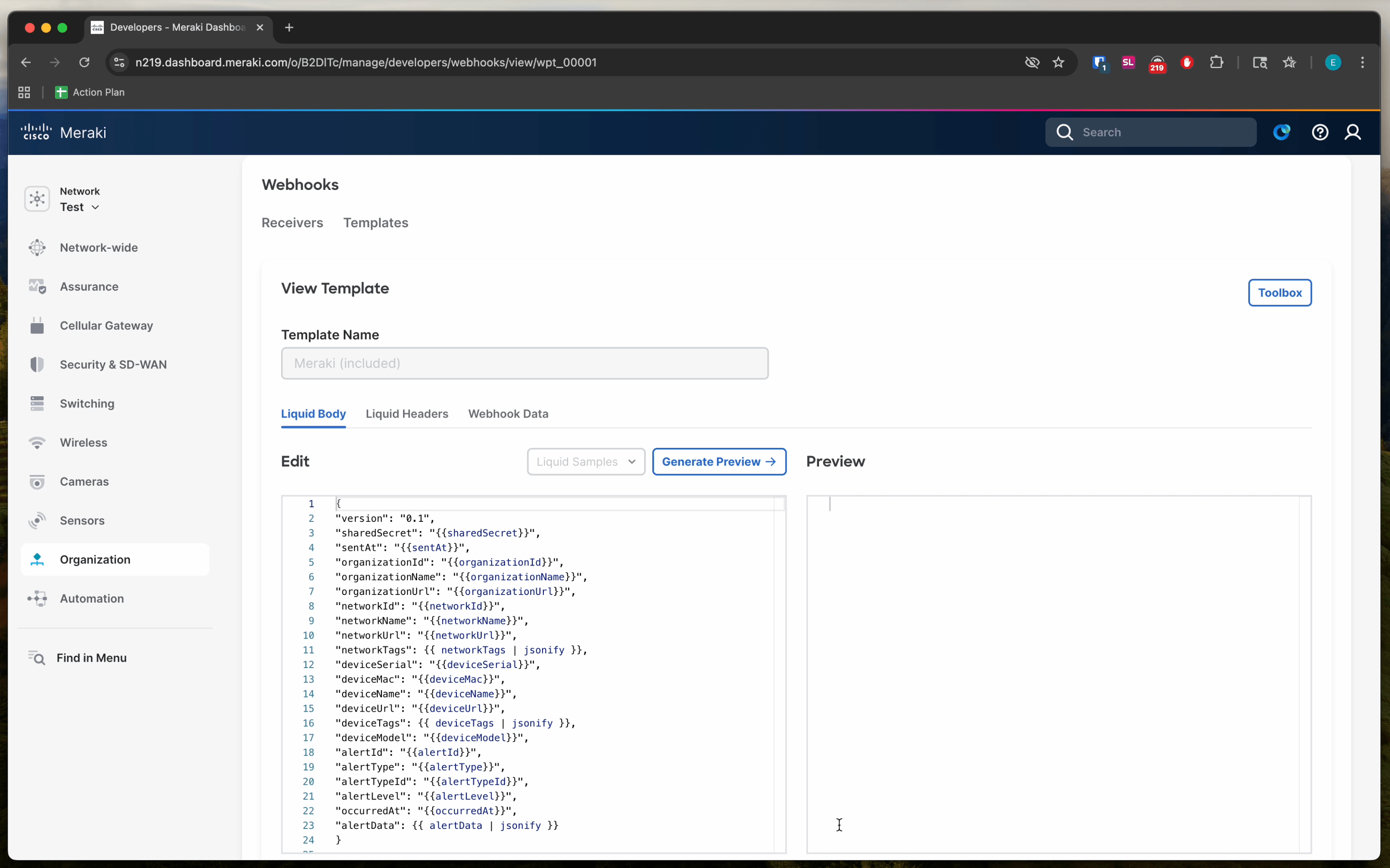Click the help question mark icon

[x=1320, y=133]
